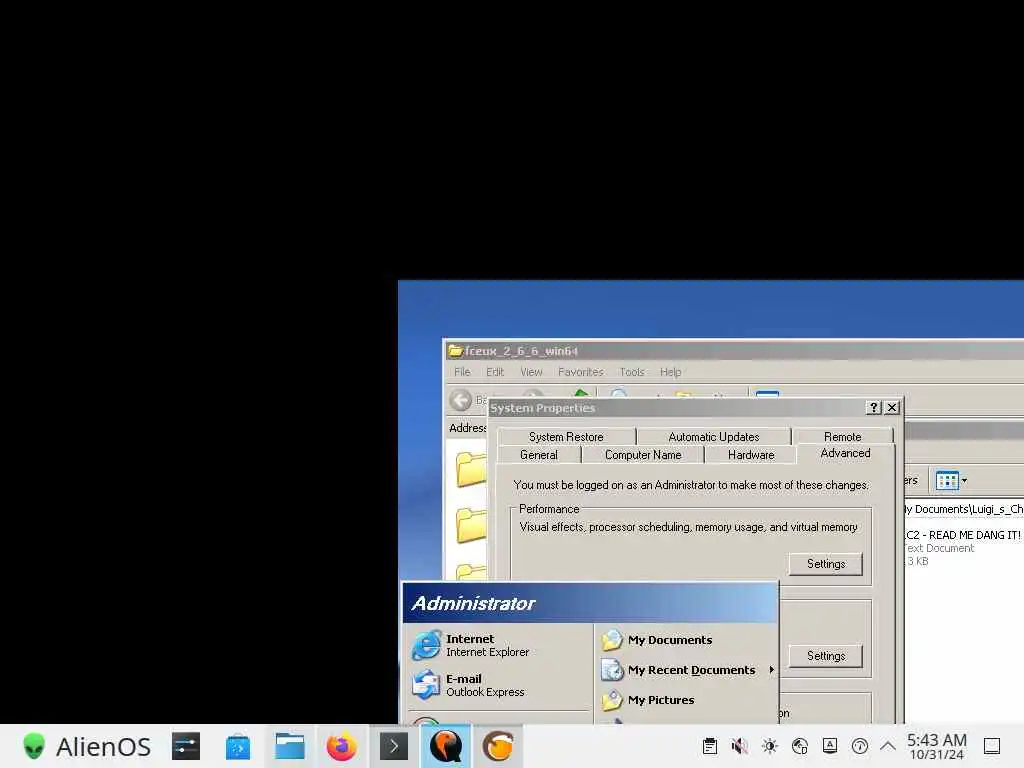The image size is (1024, 768).
Task: Click the second Settings button below Performance
Action: coord(826,656)
